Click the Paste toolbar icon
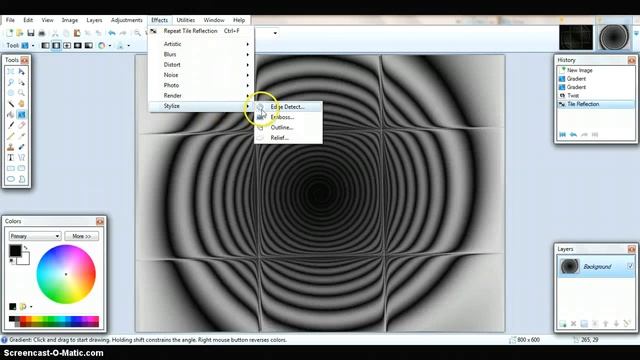Screen dimensions: 640x360 tap(76, 33)
